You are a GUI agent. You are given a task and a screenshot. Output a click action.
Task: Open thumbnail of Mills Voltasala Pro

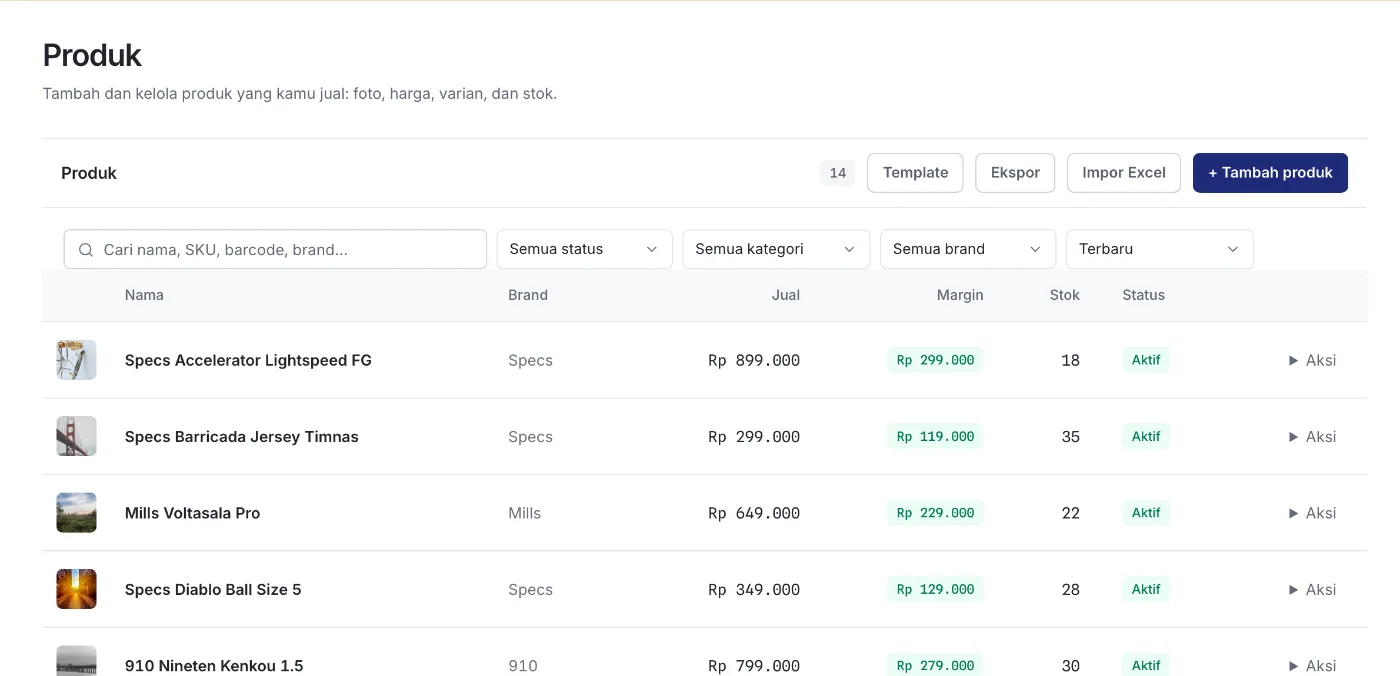[76, 513]
